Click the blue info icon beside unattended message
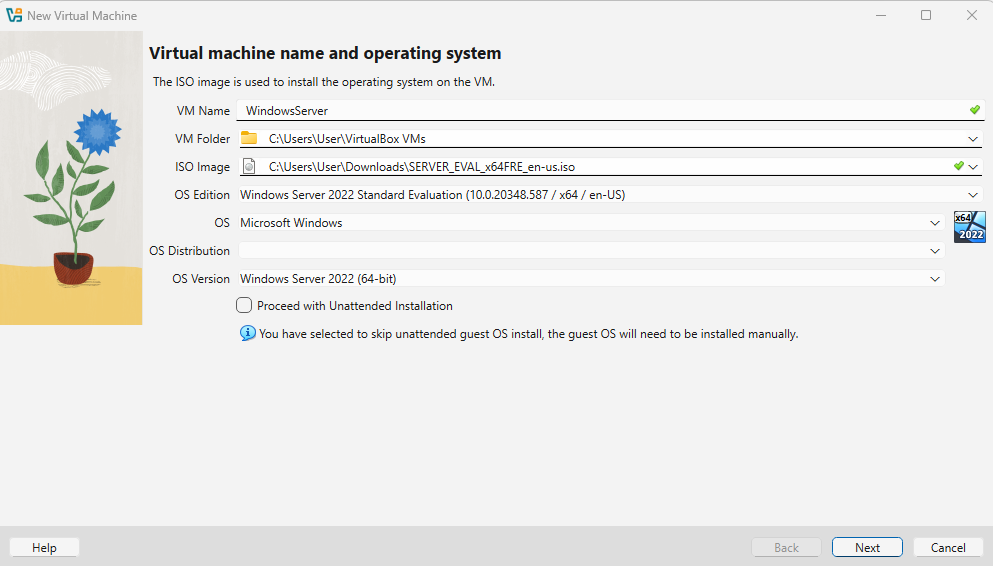This screenshot has height=566, width=993. [248, 333]
